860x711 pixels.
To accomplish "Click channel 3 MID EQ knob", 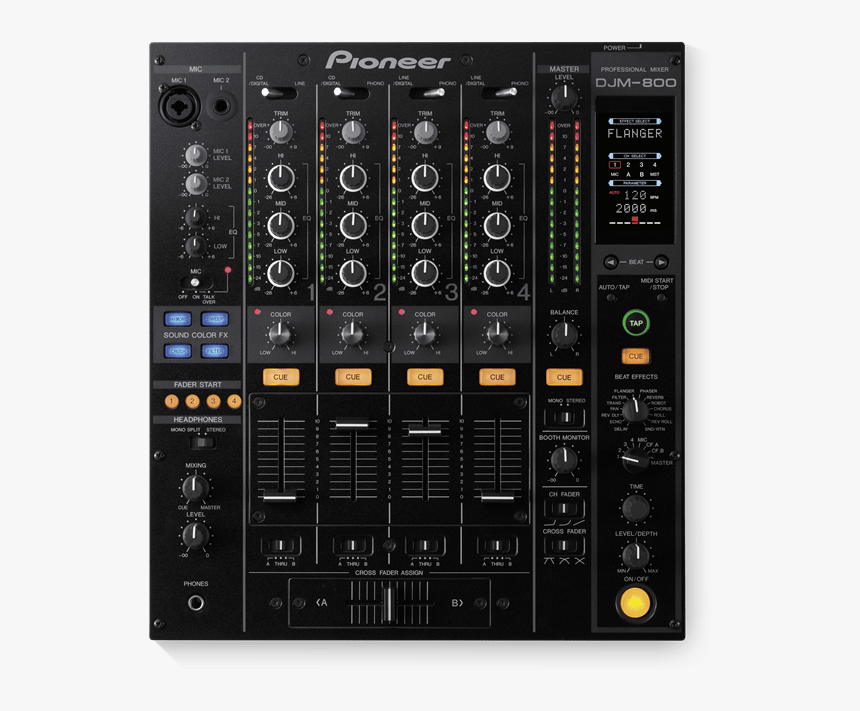I will click(425, 225).
